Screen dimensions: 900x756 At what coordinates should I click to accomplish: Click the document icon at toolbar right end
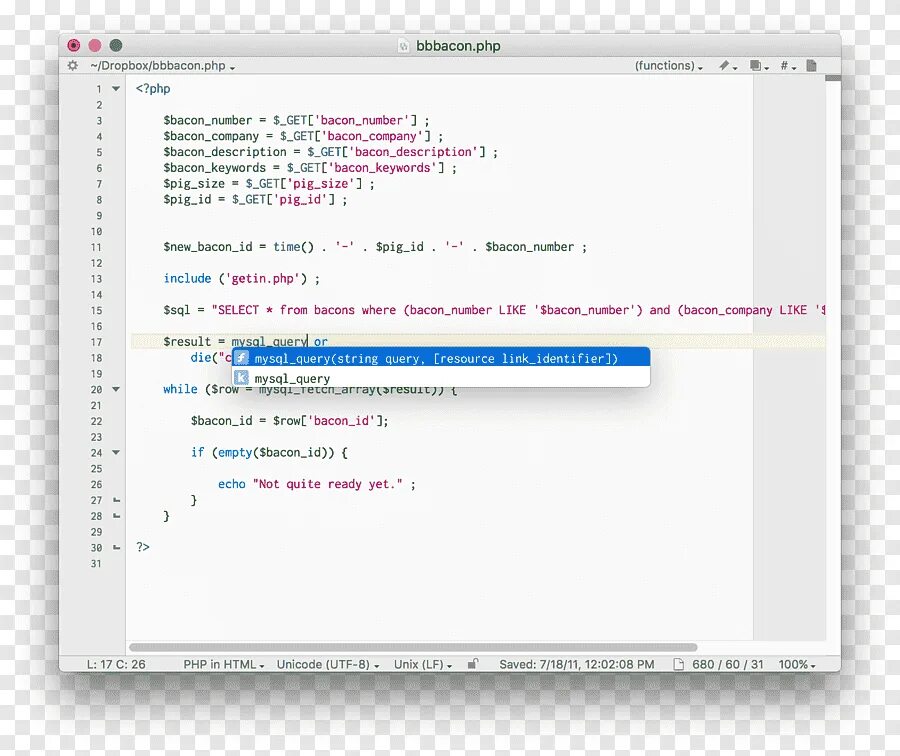[x=811, y=65]
